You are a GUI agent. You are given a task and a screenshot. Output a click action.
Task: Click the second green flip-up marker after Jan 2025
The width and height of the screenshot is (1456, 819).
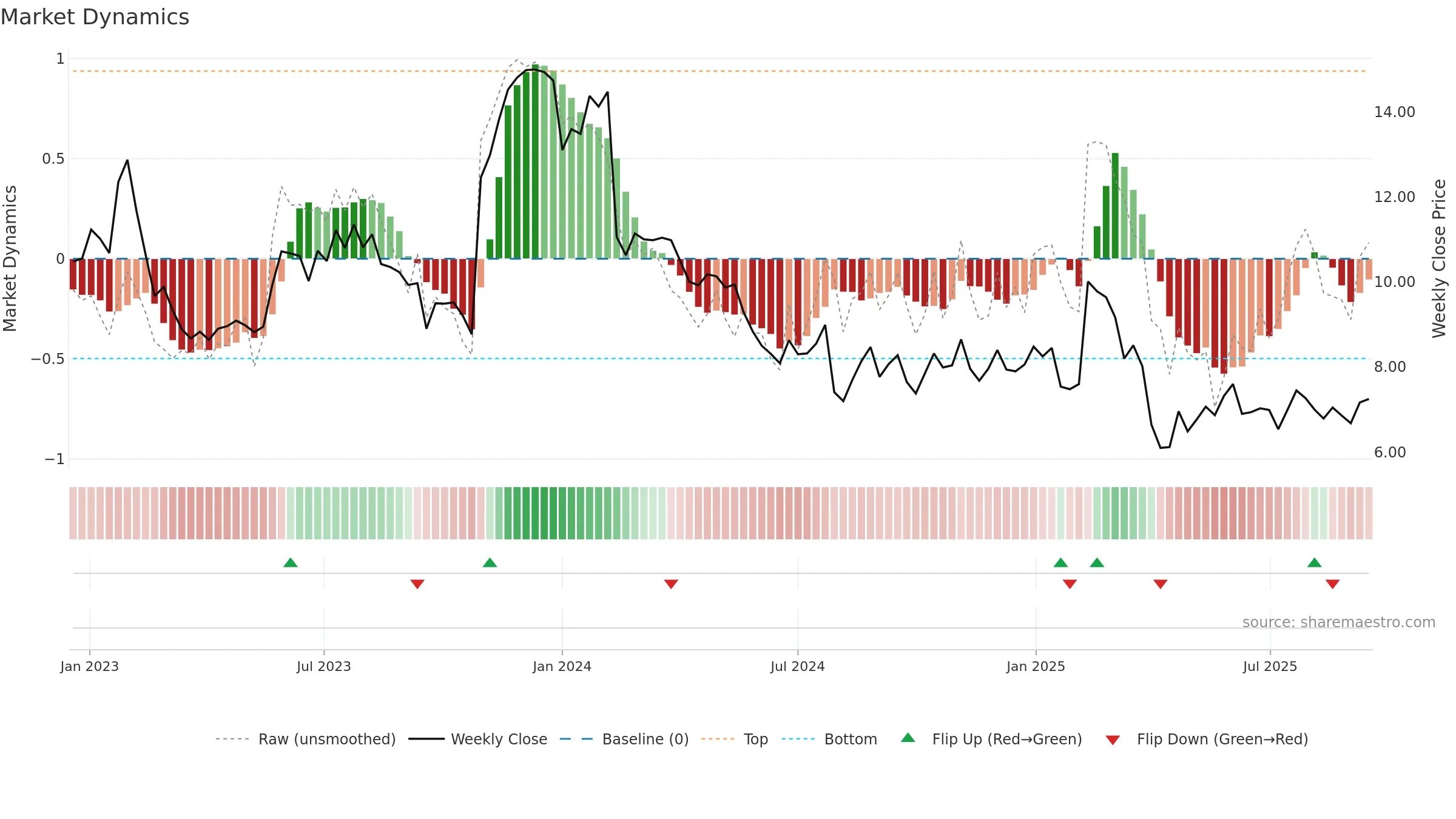coord(1097,562)
